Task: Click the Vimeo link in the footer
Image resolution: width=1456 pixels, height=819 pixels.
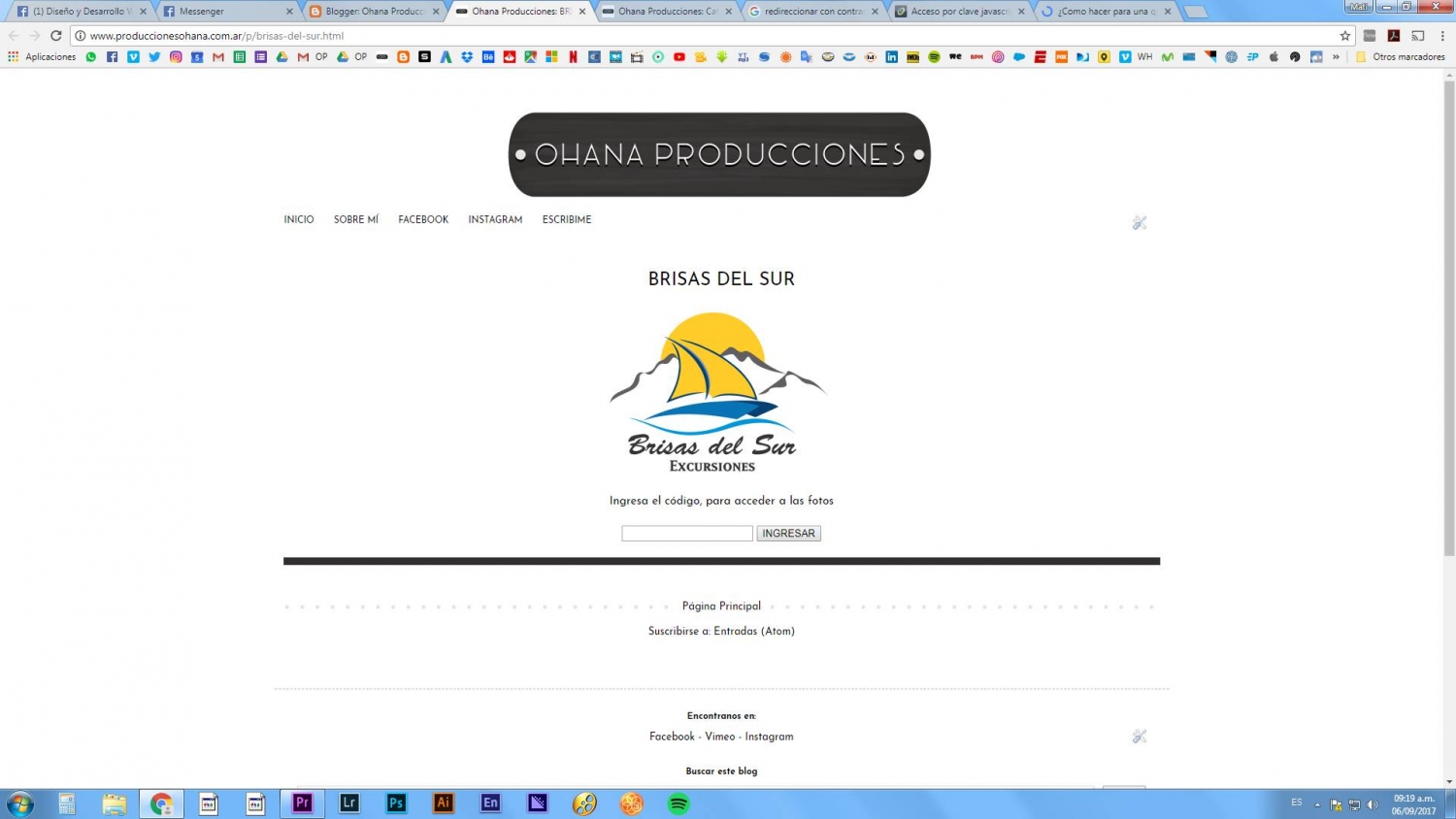Action: 720,737
